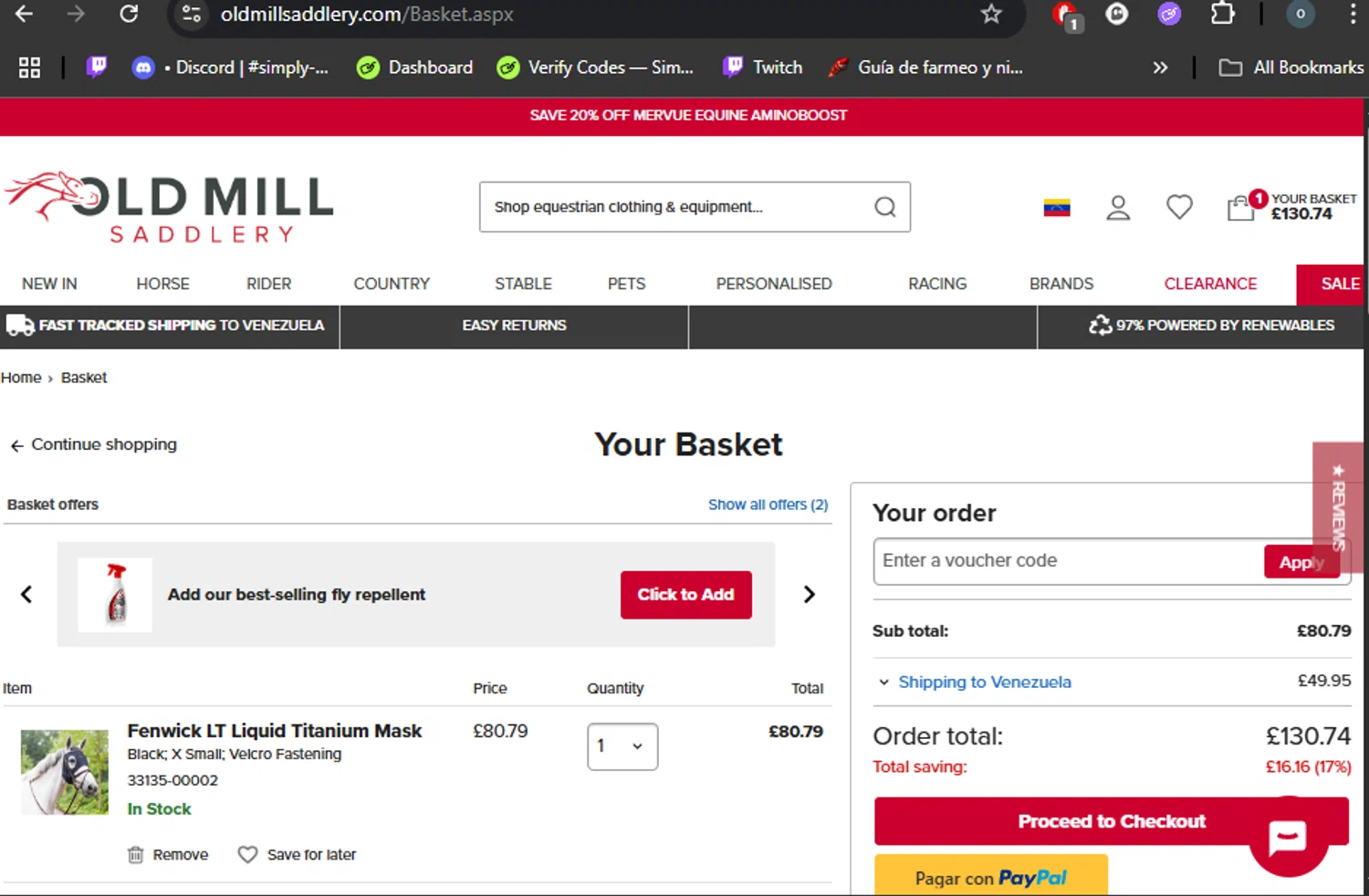Focus the voucher code field
This screenshot has width=1369, height=896.
(1069, 561)
